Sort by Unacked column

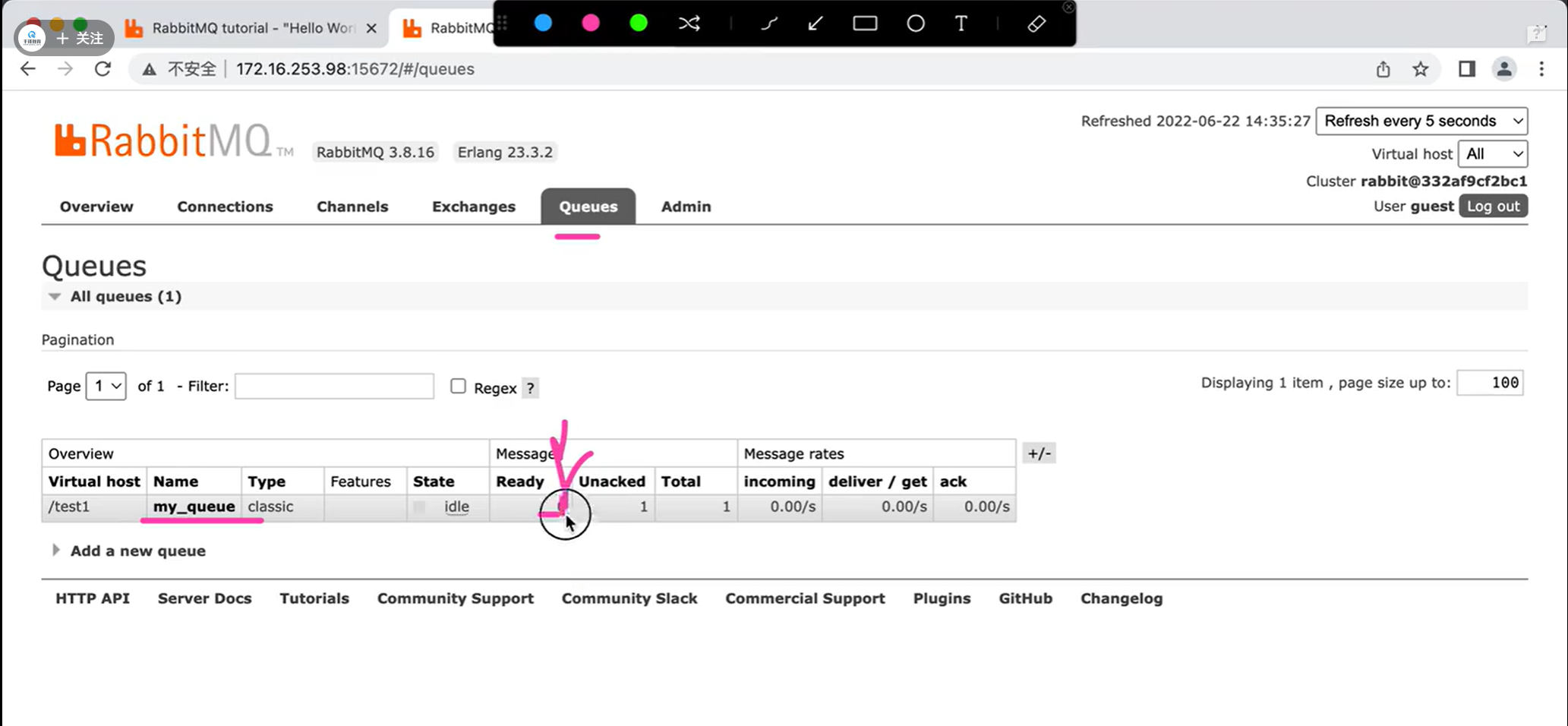[x=612, y=481]
